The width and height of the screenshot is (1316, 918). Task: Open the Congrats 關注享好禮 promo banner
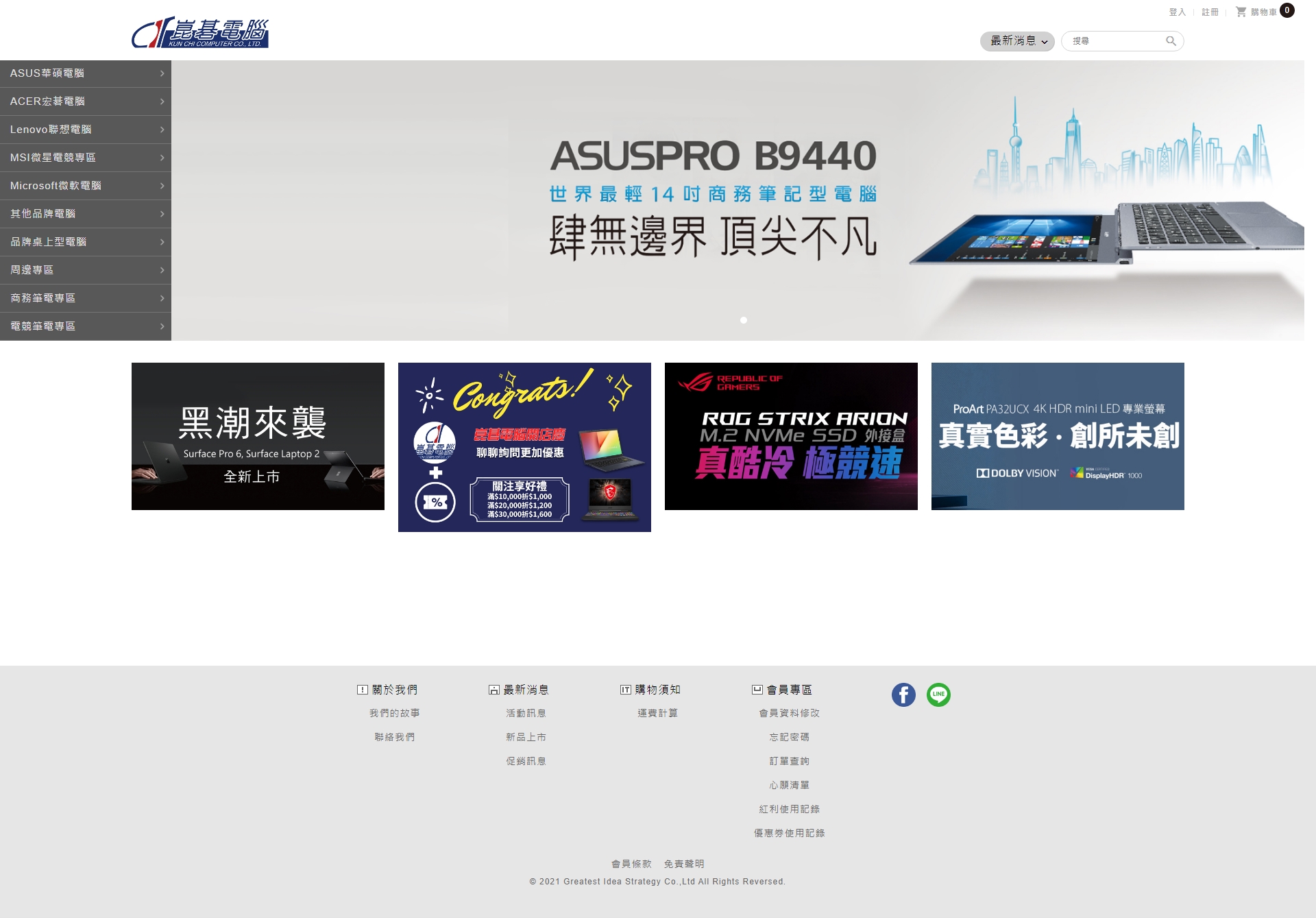[524, 447]
